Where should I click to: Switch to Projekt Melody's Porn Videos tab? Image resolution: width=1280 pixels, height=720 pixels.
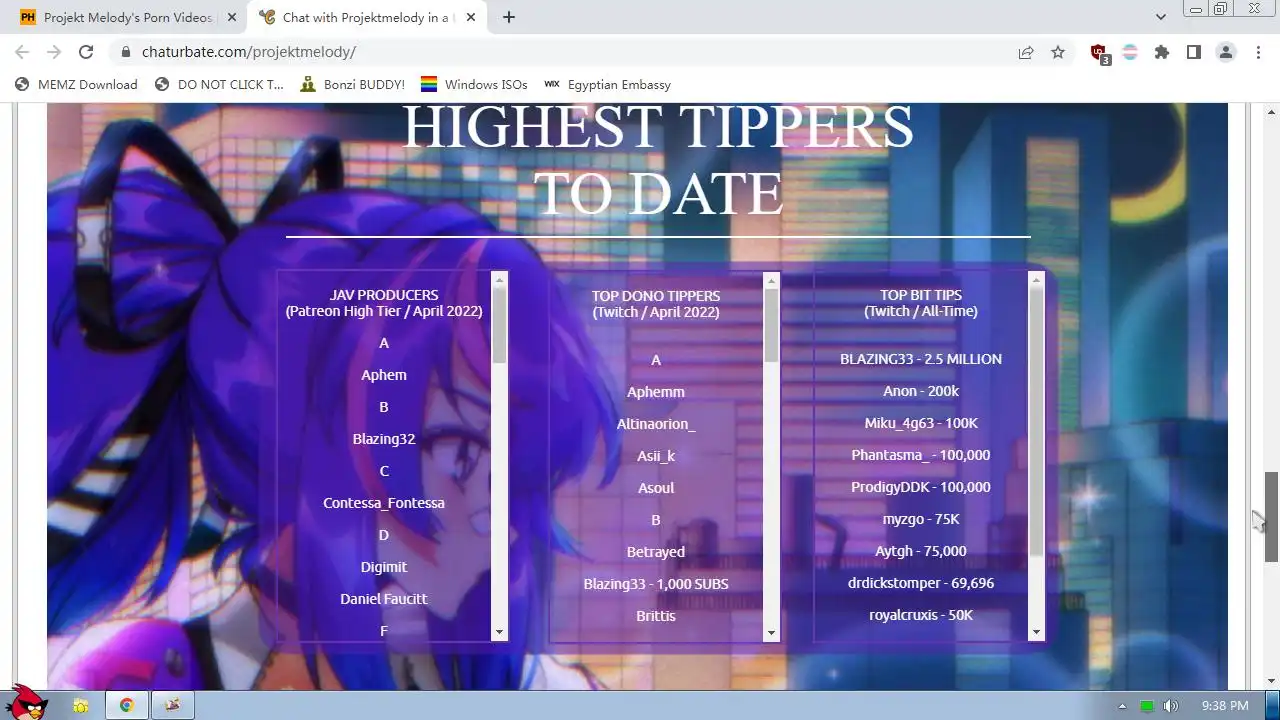click(127, 17)
